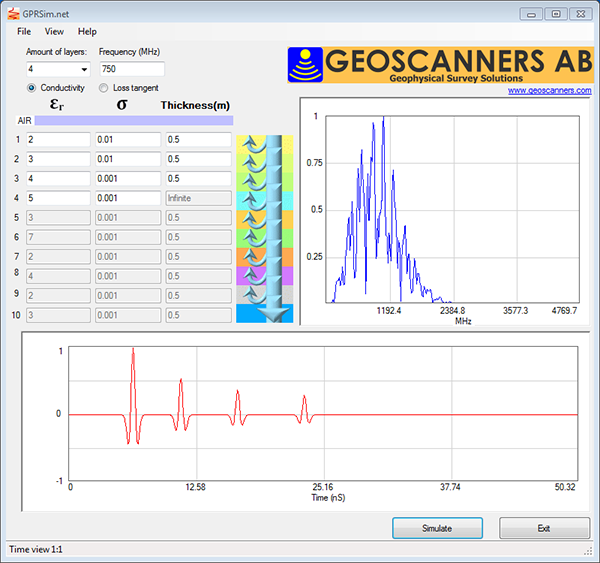Click the Simulate button
Viewport: 600px width, 563px height.
pyautogui.click(x=437, y=528)
